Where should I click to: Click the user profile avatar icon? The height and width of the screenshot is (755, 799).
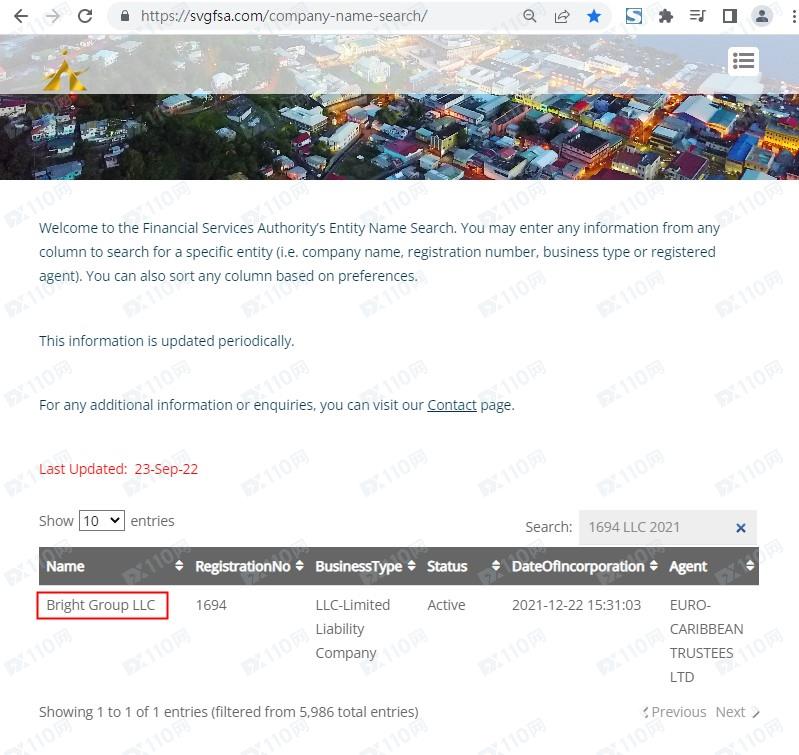[762, 16]
